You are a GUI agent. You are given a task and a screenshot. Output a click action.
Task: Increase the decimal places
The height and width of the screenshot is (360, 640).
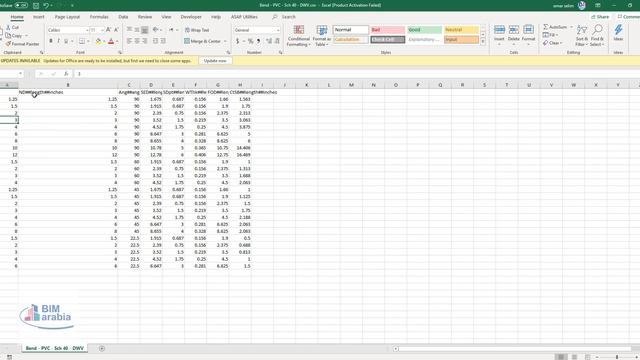pyautogui.click(x=269, y=41)
